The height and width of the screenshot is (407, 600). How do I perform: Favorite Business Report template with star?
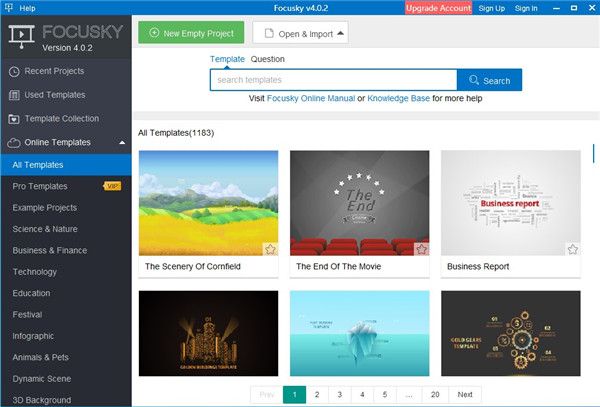pyautogui.click(x=573, y=249)
